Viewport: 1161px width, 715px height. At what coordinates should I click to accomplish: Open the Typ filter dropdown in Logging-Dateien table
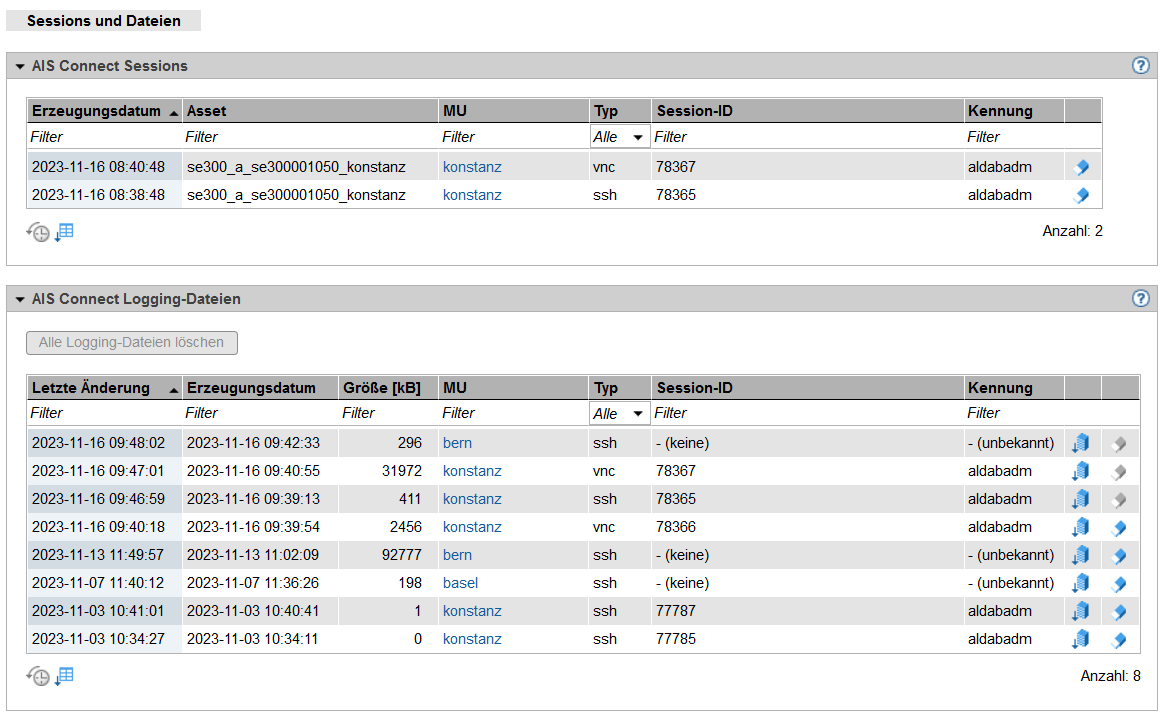[x=618, y=414]
